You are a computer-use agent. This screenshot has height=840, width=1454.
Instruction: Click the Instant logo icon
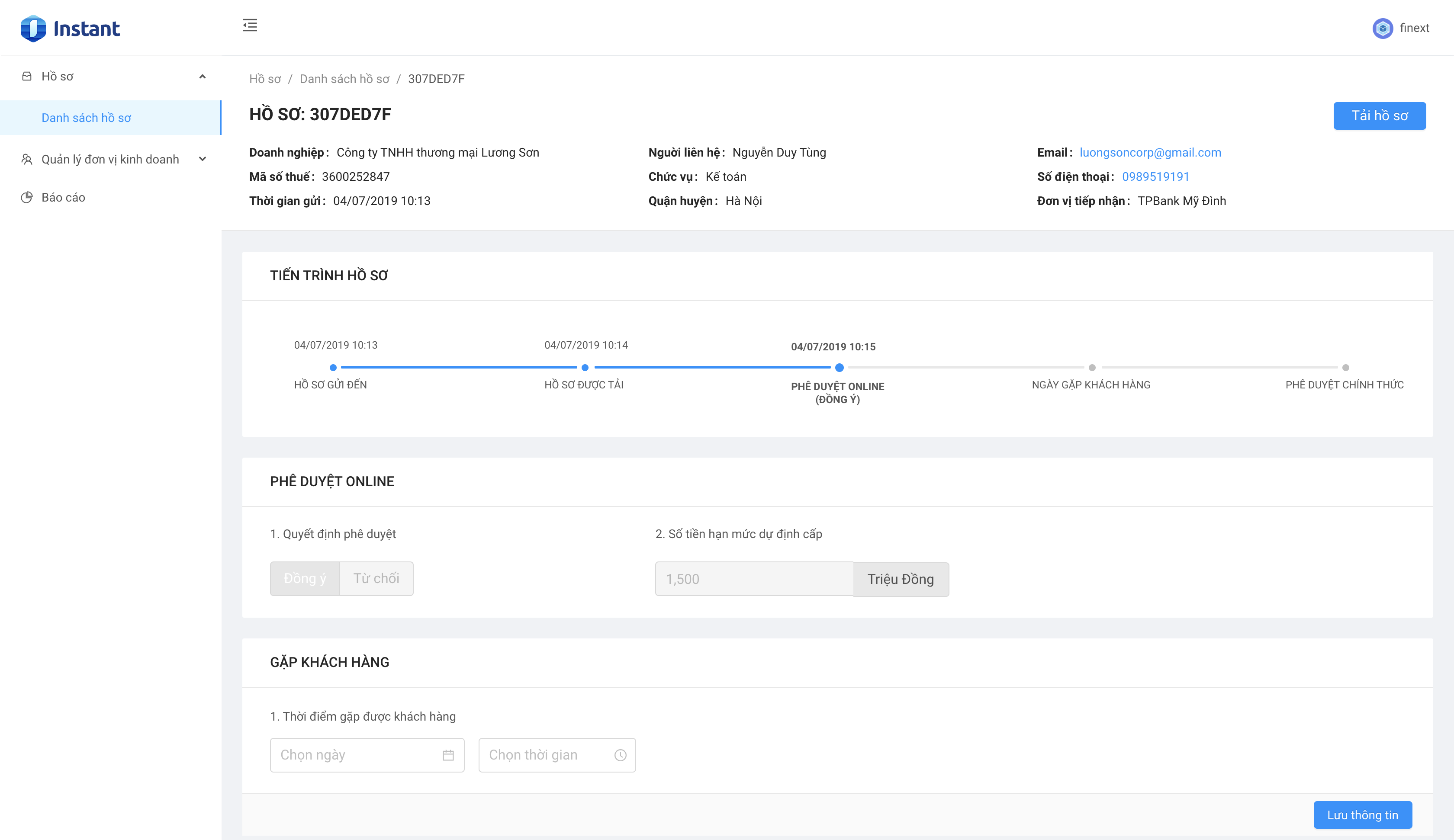pos(33,28)
